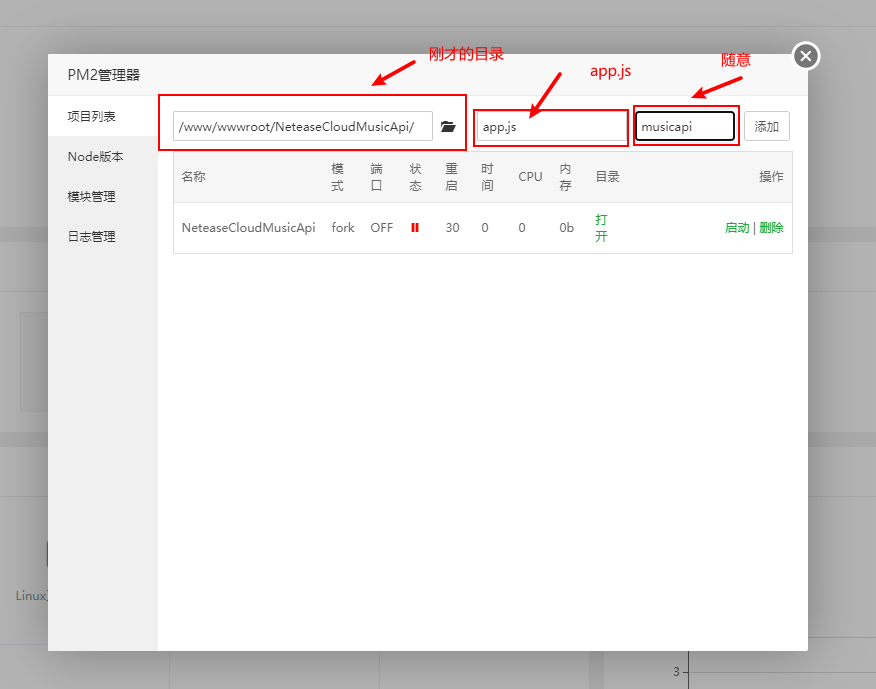
Task: Click the 名称 column header
Action: tap(193, 176)
